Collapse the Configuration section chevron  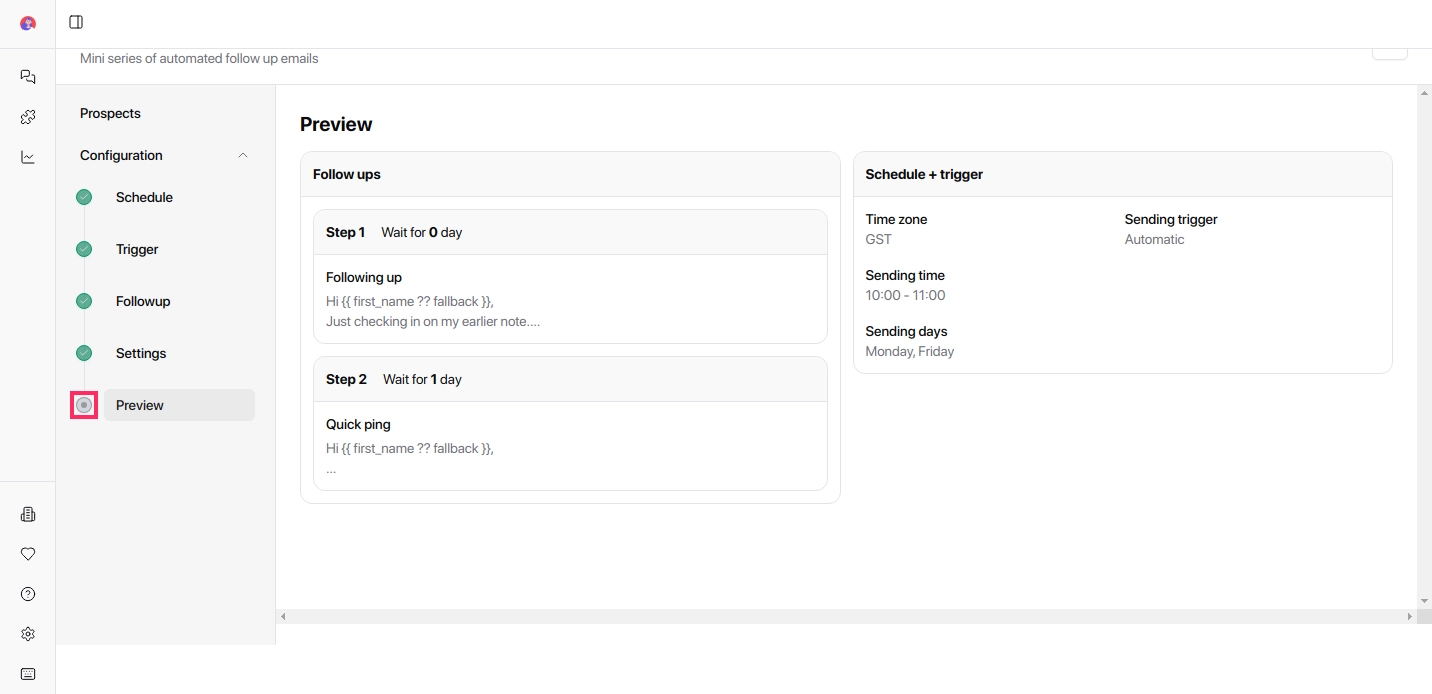(x=243, y=155)
